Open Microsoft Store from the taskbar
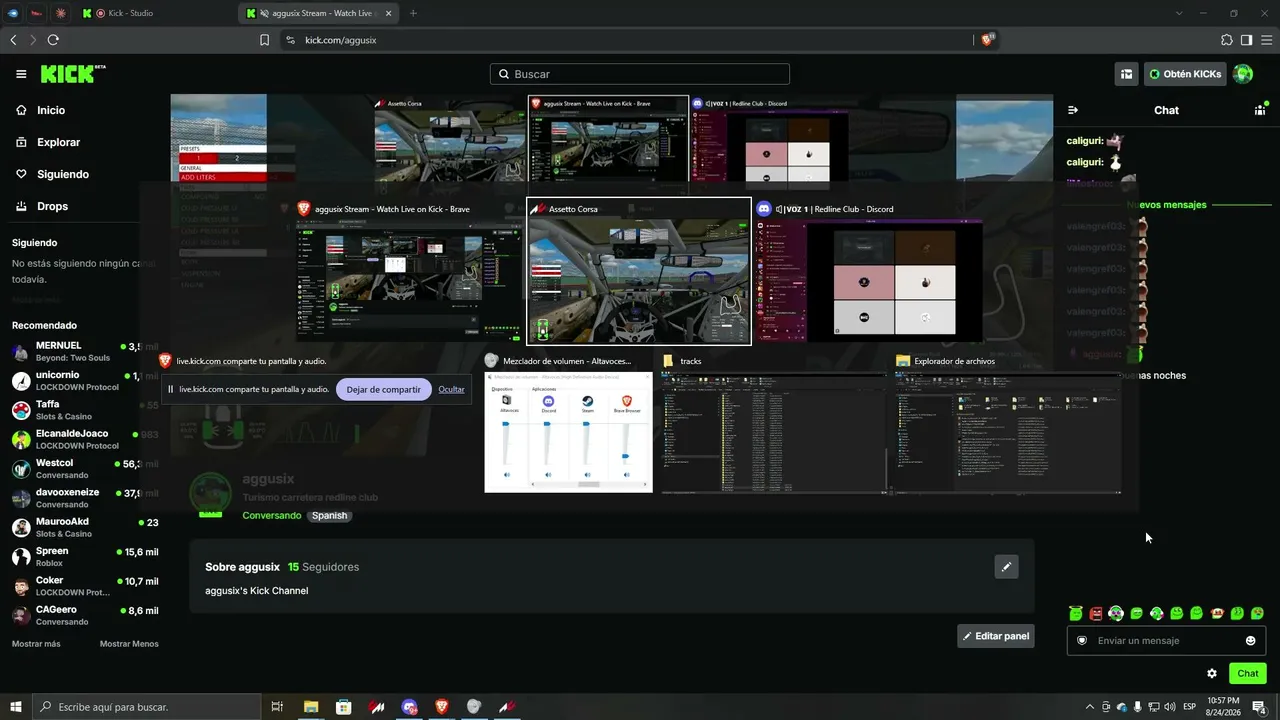Viewport: 1280px width, 720px height. pos(344,707)
